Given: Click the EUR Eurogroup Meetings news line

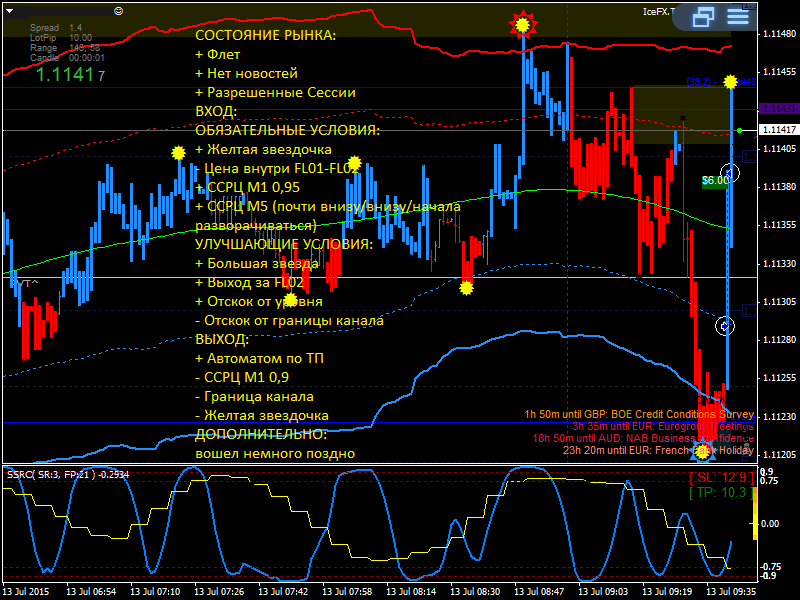Looking at the screenshot, I should 663,426.
